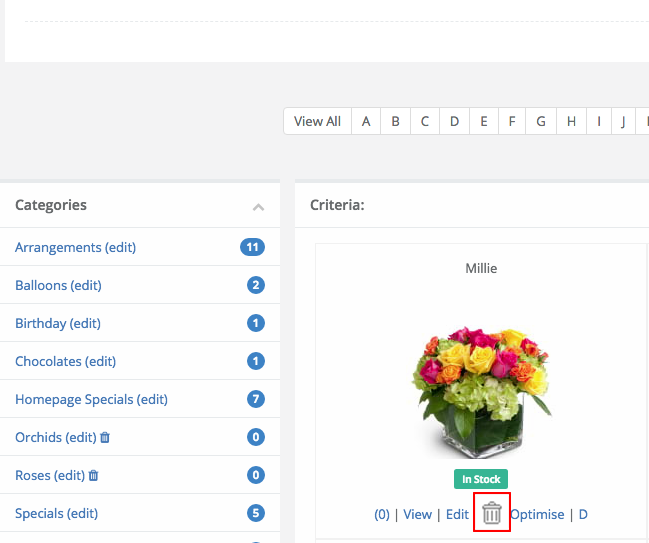Click the Criteria: heading

337,205
